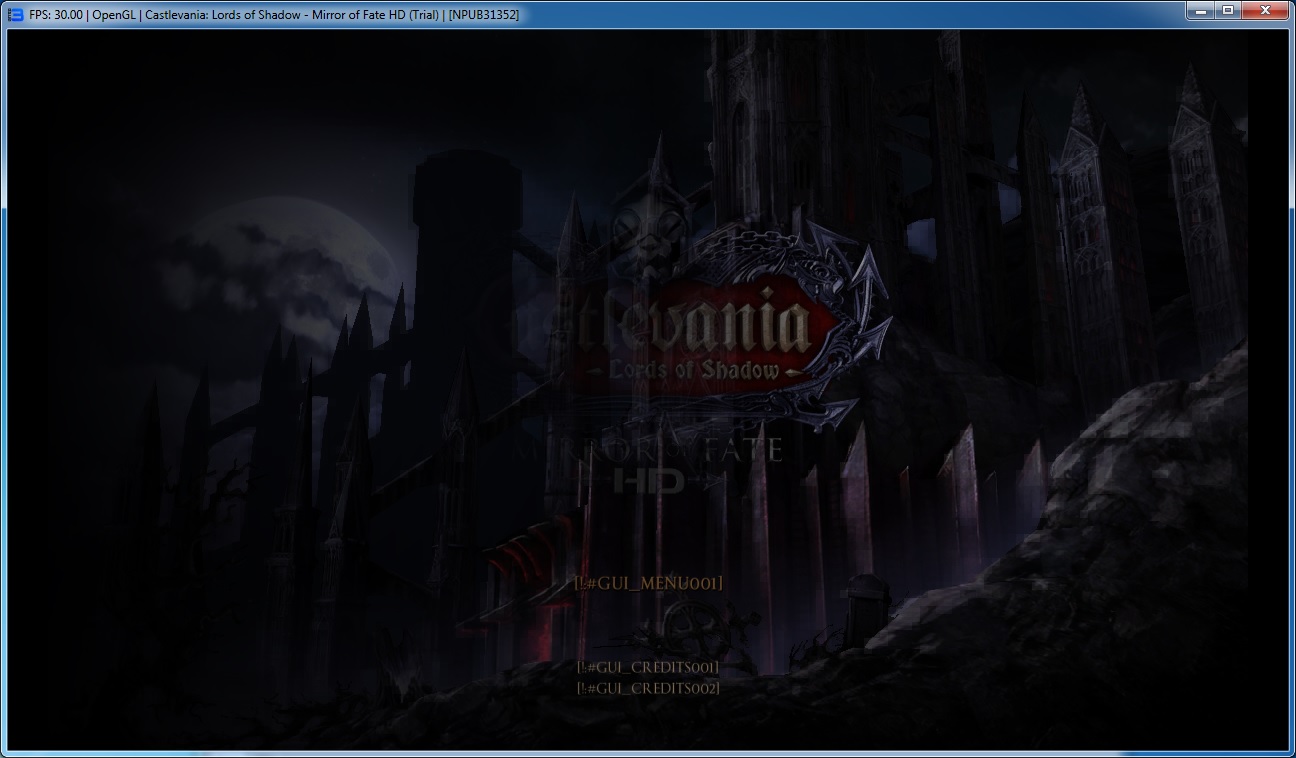Click the GUI_CREDITS002 text line
Viewport: 1296px width, 758px height.
pyautogui.click(x=648, y=688)
